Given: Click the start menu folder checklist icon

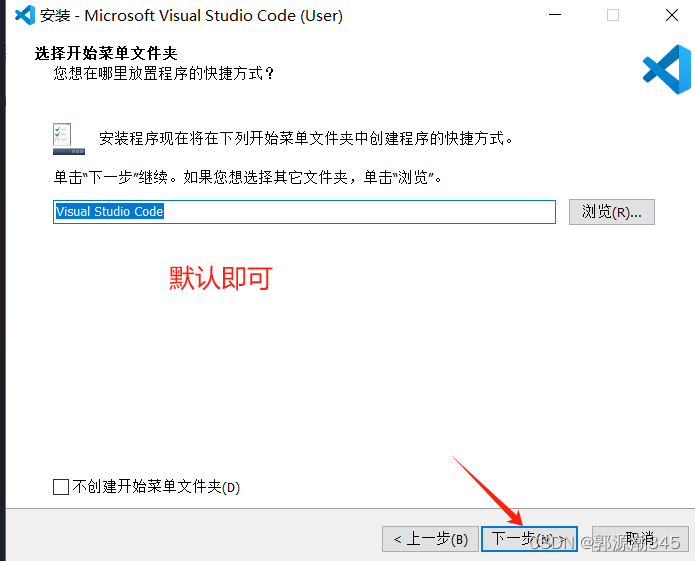Looking at the screenshot, I should (x=69, y=139).
